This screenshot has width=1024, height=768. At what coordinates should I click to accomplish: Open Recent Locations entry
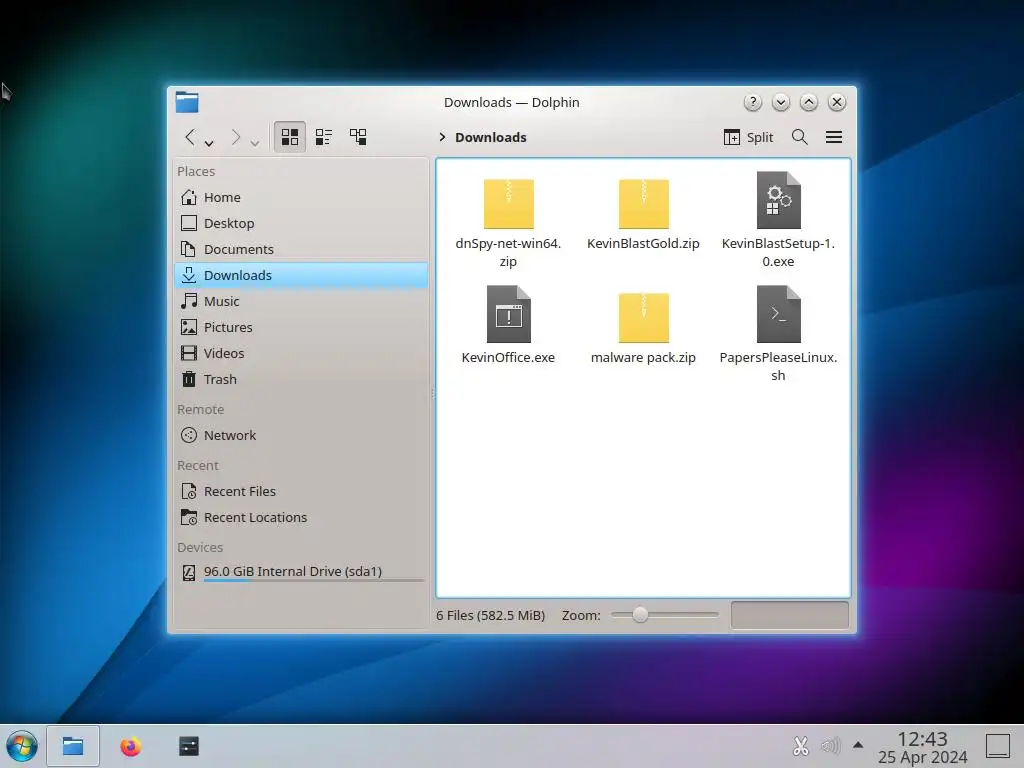301,517
